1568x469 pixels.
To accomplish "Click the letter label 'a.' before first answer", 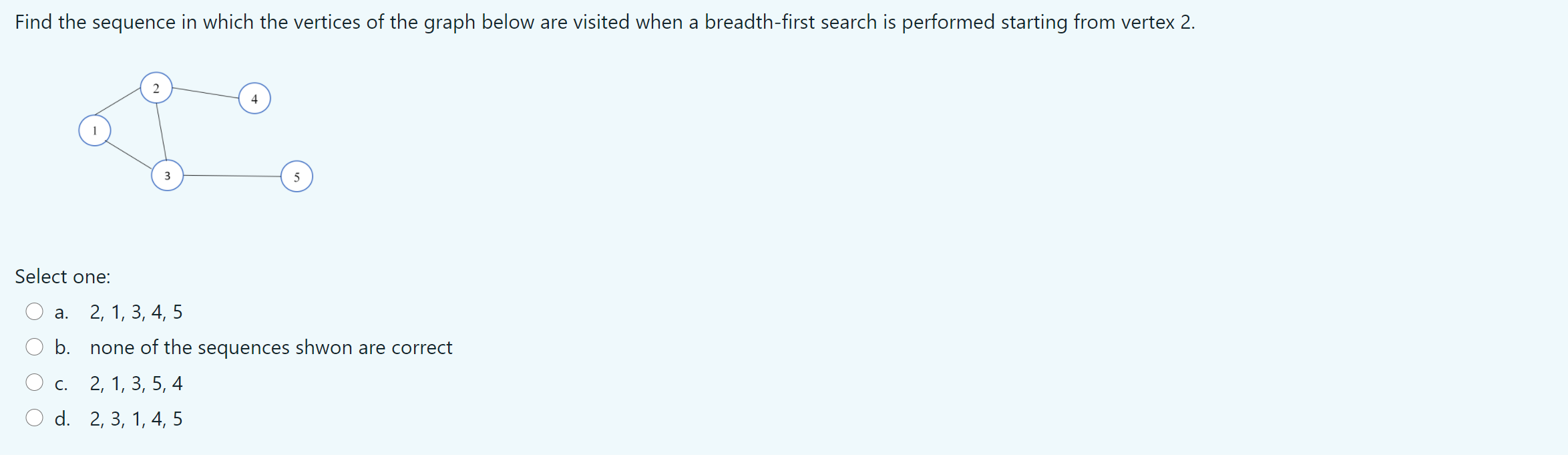I will click(62, 311).
